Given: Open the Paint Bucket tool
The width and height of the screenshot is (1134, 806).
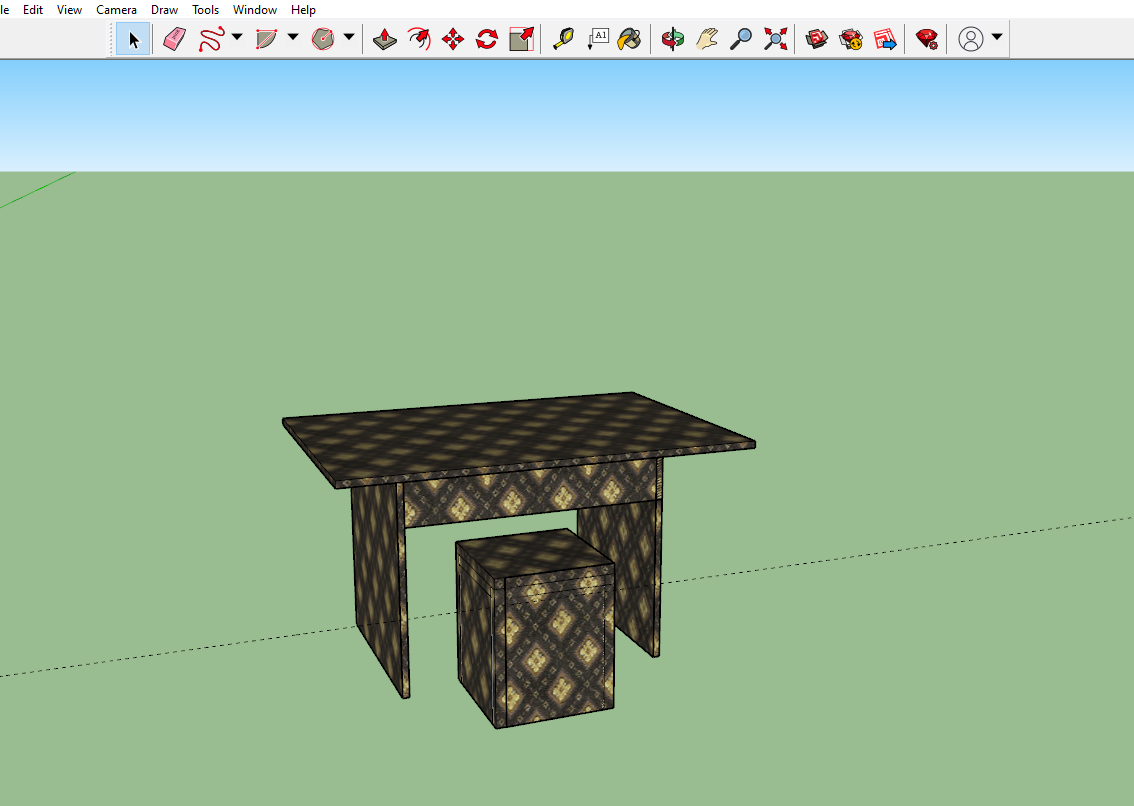Looking at the screenshot, I should pyautogui.click(x=629, y=39).
